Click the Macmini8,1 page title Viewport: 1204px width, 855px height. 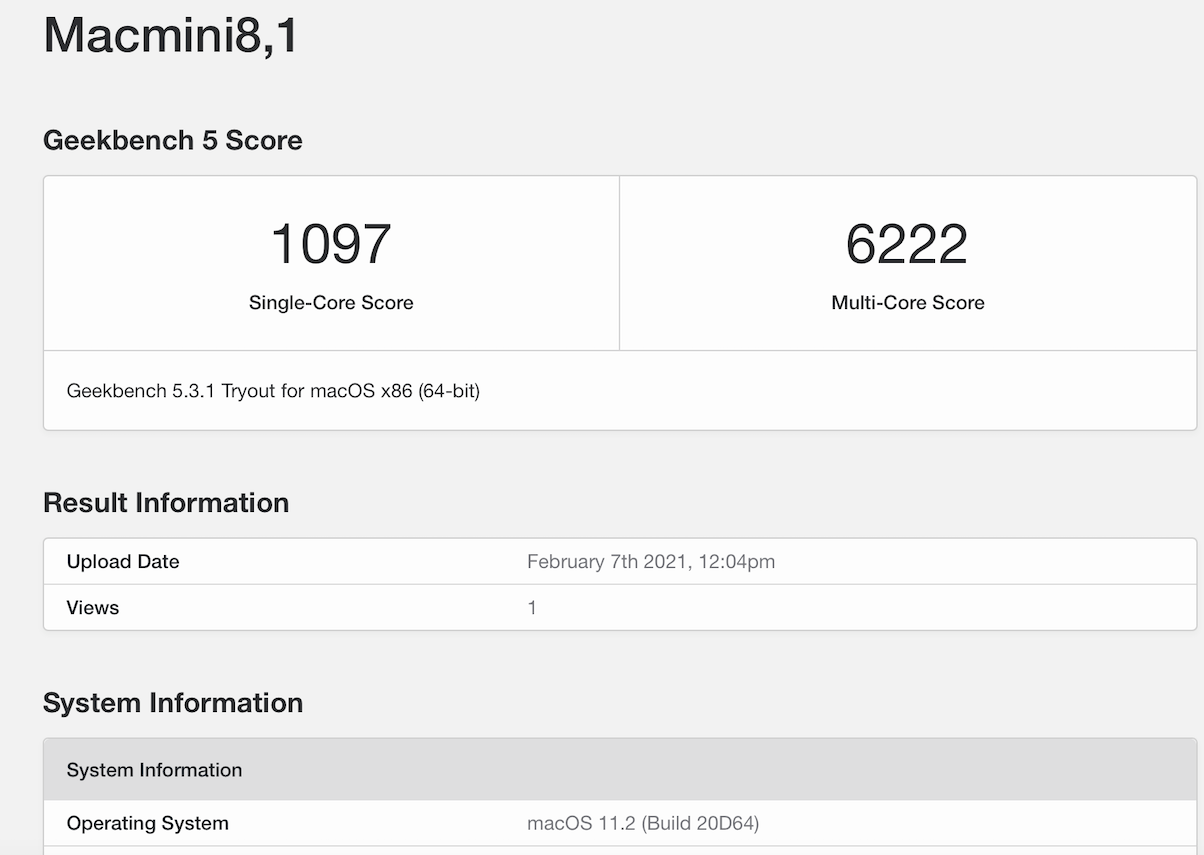coord(171,36)
